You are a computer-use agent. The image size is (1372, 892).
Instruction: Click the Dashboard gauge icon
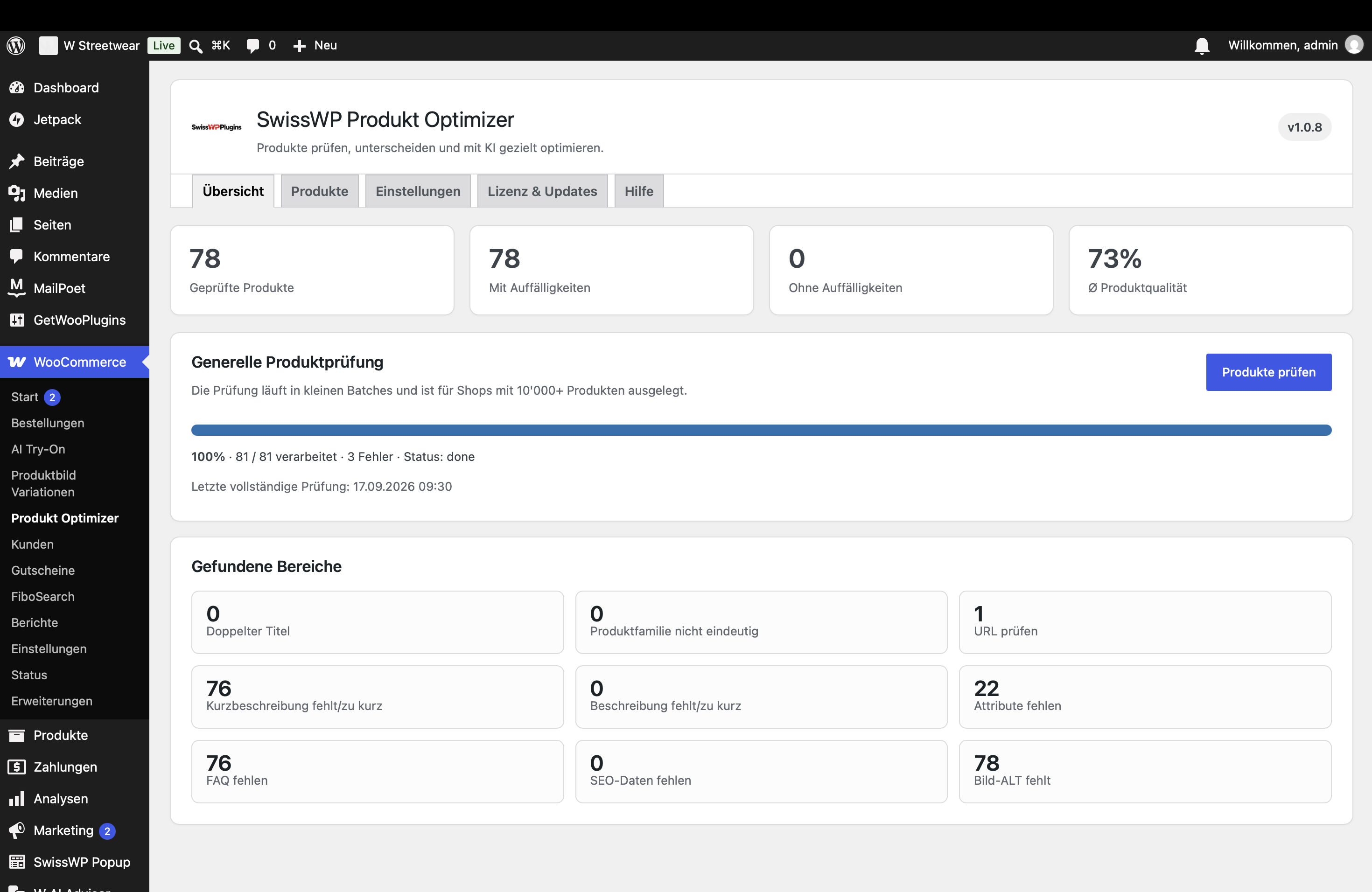tap(17, 88)
